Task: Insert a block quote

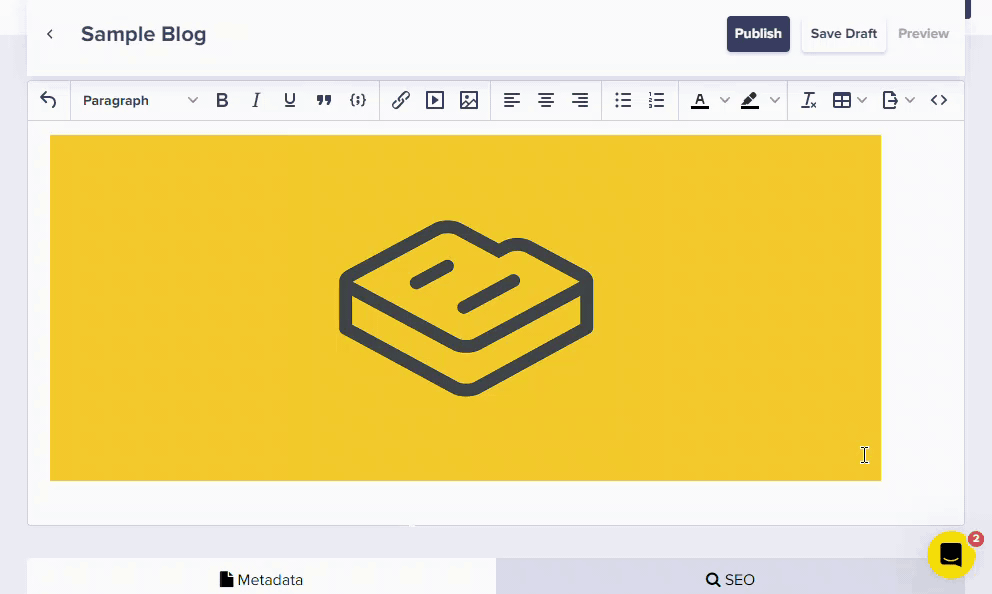Action: coord(324,100)
